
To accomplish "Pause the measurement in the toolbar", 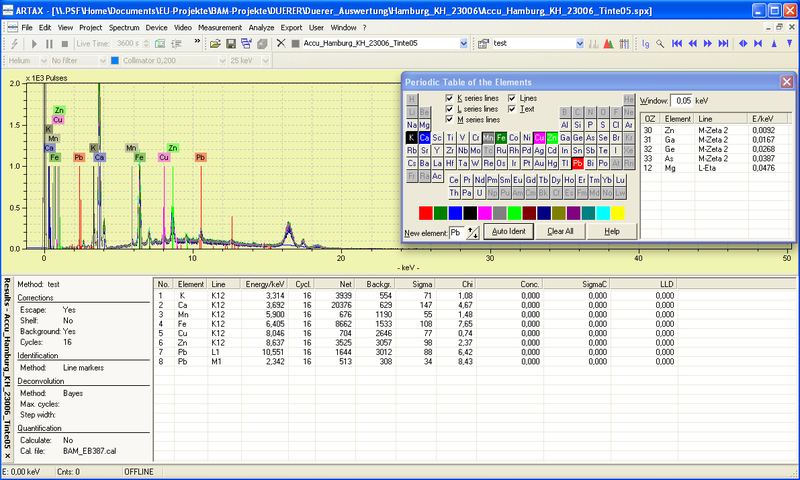I will tap(49, 44).
